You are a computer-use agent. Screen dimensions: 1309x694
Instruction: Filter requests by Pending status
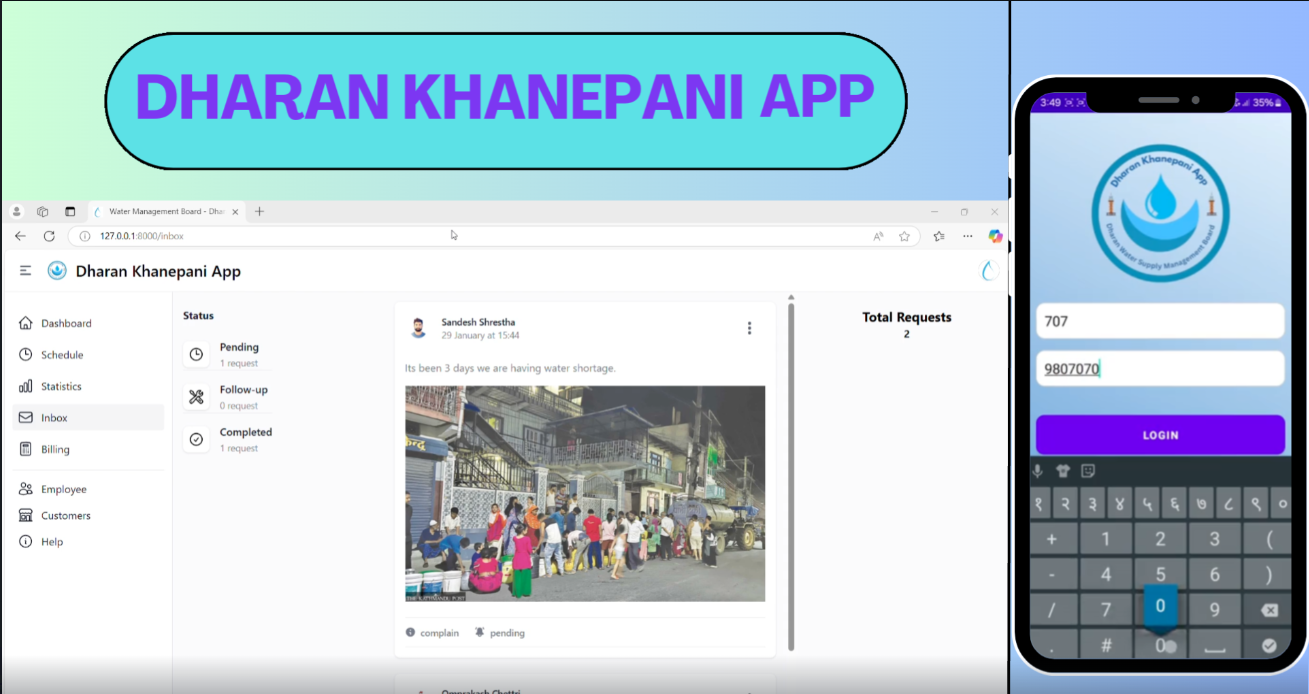coord(238,354)
